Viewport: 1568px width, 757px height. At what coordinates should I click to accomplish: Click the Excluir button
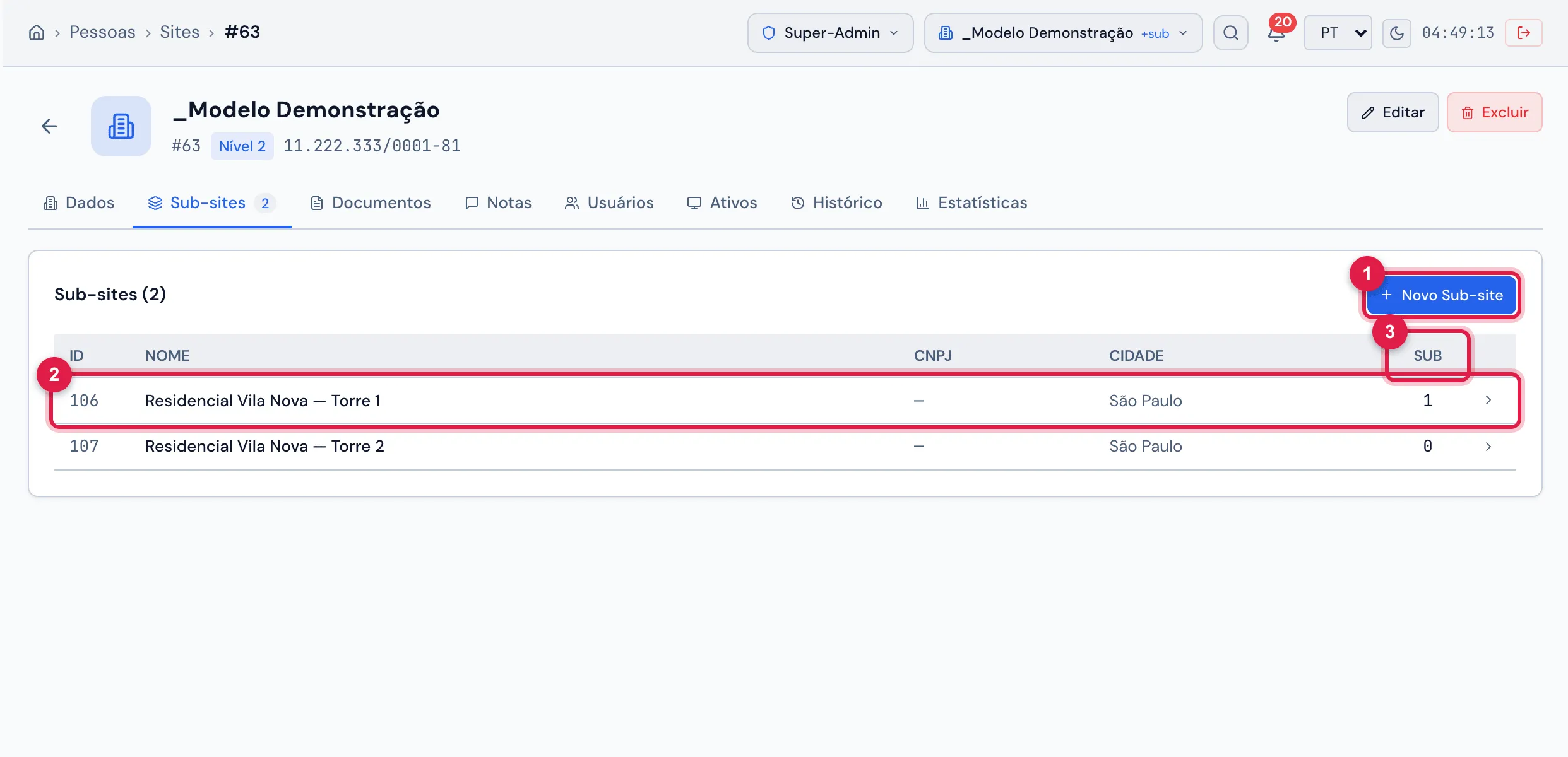coord(1494,112)
